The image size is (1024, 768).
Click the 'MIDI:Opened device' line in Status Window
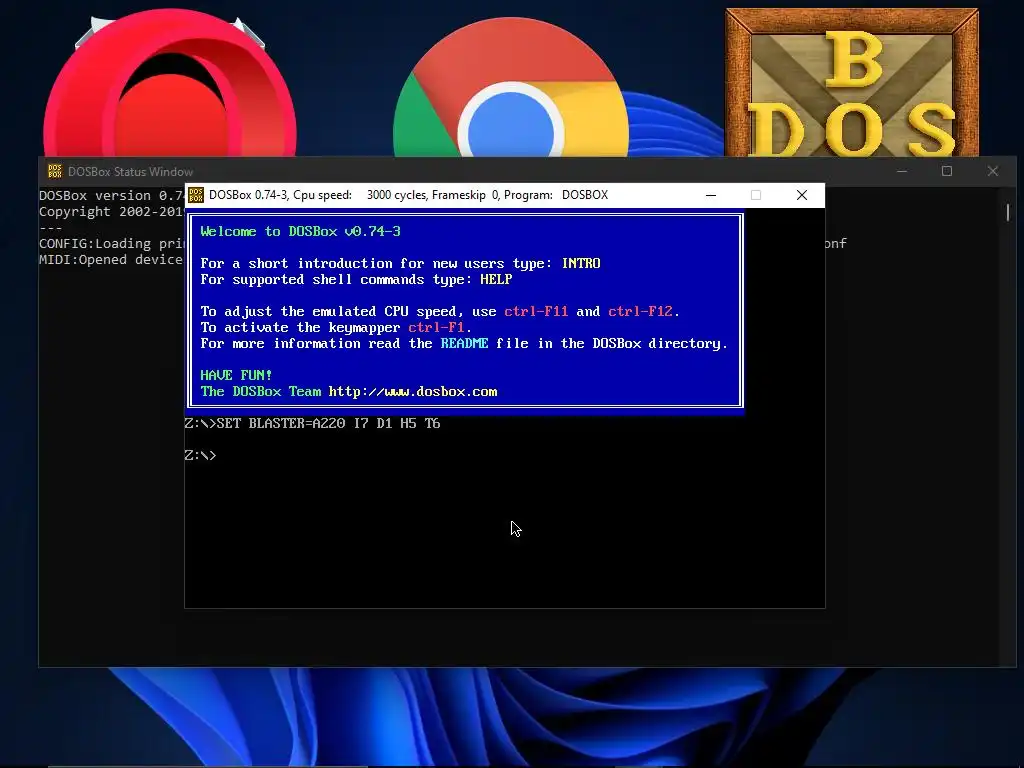click(111, 259)
